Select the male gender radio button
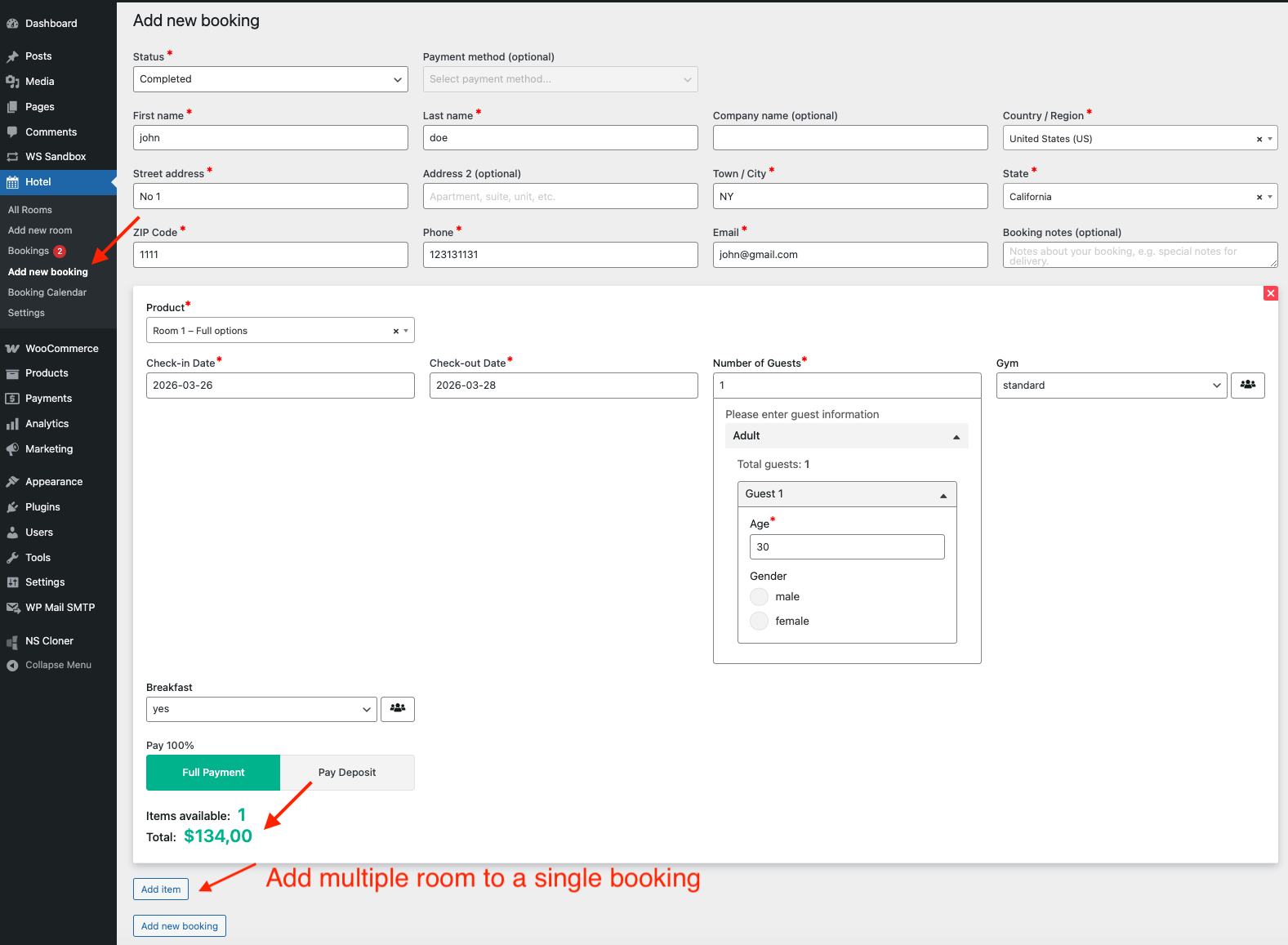The width and height of the screenshot is (1288, 945). 759,597
